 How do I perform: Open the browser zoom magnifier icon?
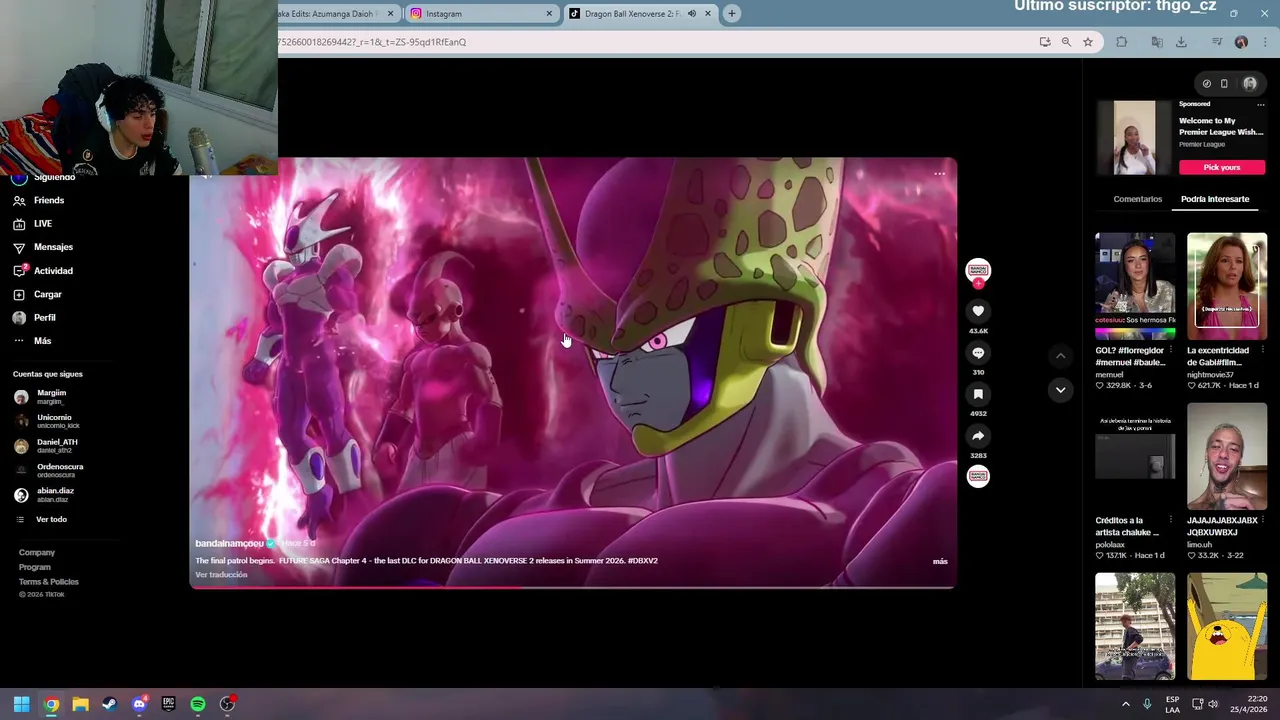point(1066,42)
